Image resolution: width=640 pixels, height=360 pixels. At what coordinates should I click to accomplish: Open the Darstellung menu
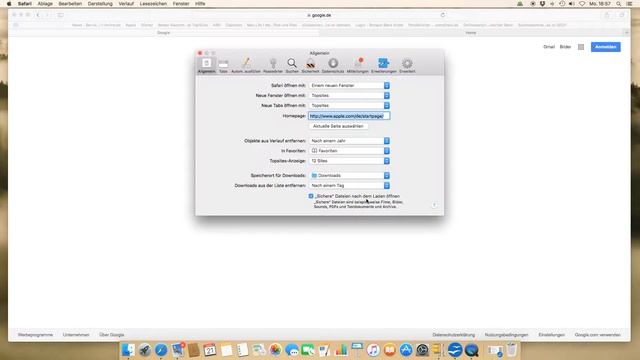[100, 4]
